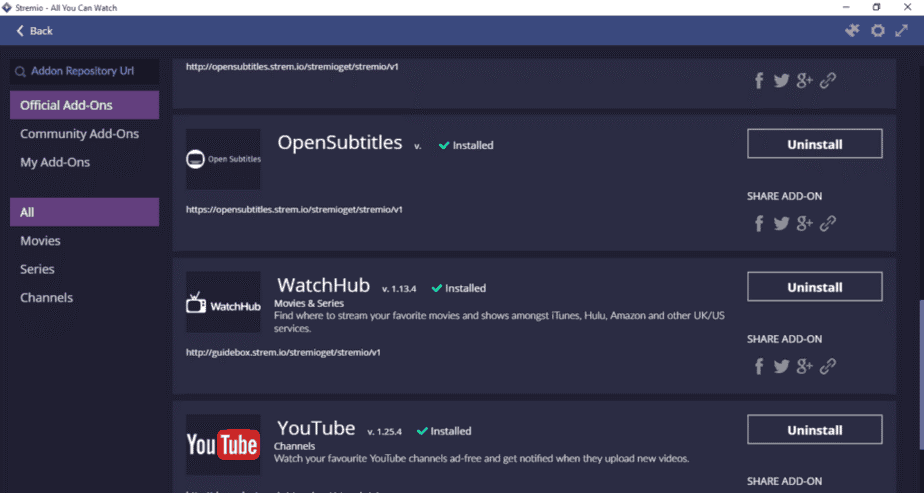Filter add-ons by Series
Image resolution: width=924 pixels, height=493 pixels.
pyautogui.click(x=84, y=269)
